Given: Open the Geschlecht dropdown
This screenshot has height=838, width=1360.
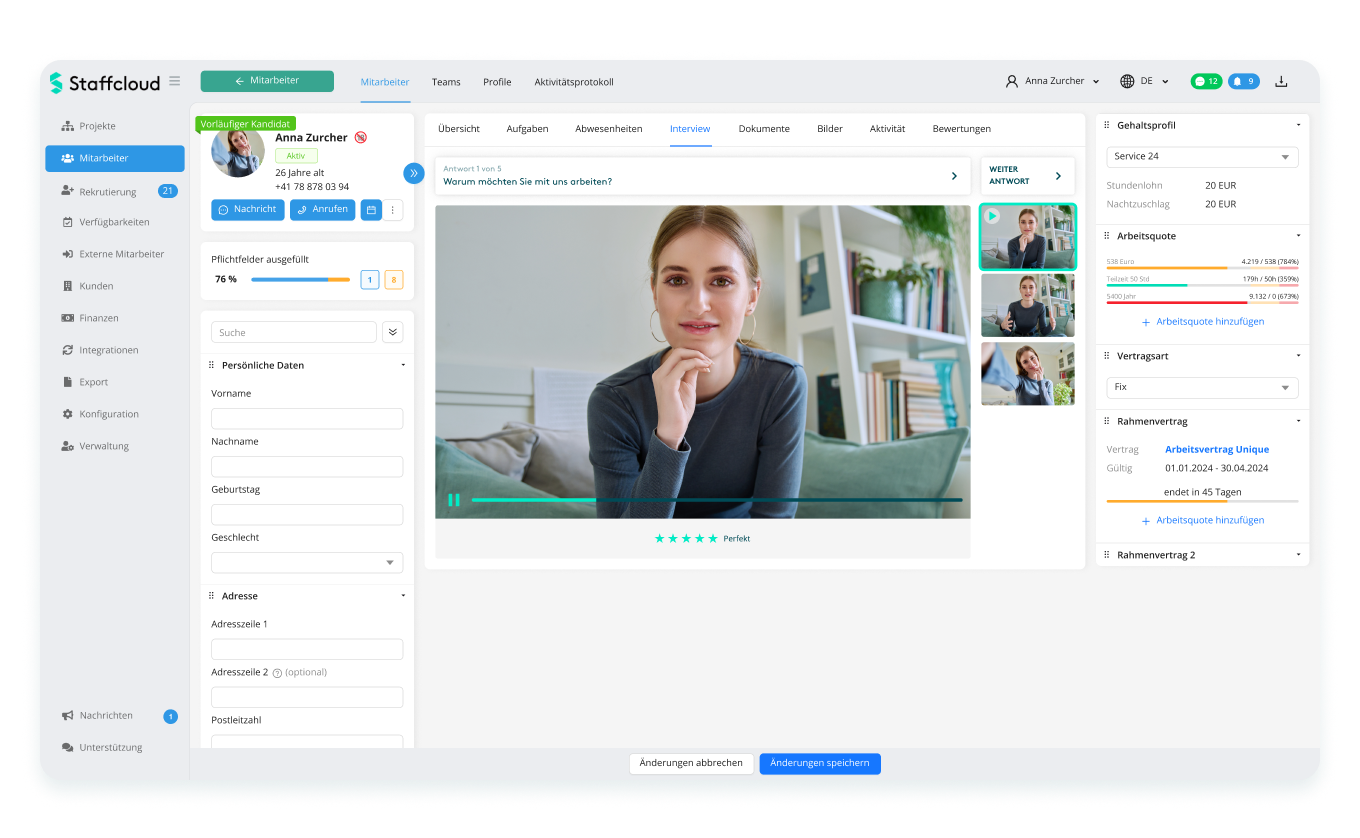Looking at the screenshot, I should pyautogui.click(x=307, y=563).
